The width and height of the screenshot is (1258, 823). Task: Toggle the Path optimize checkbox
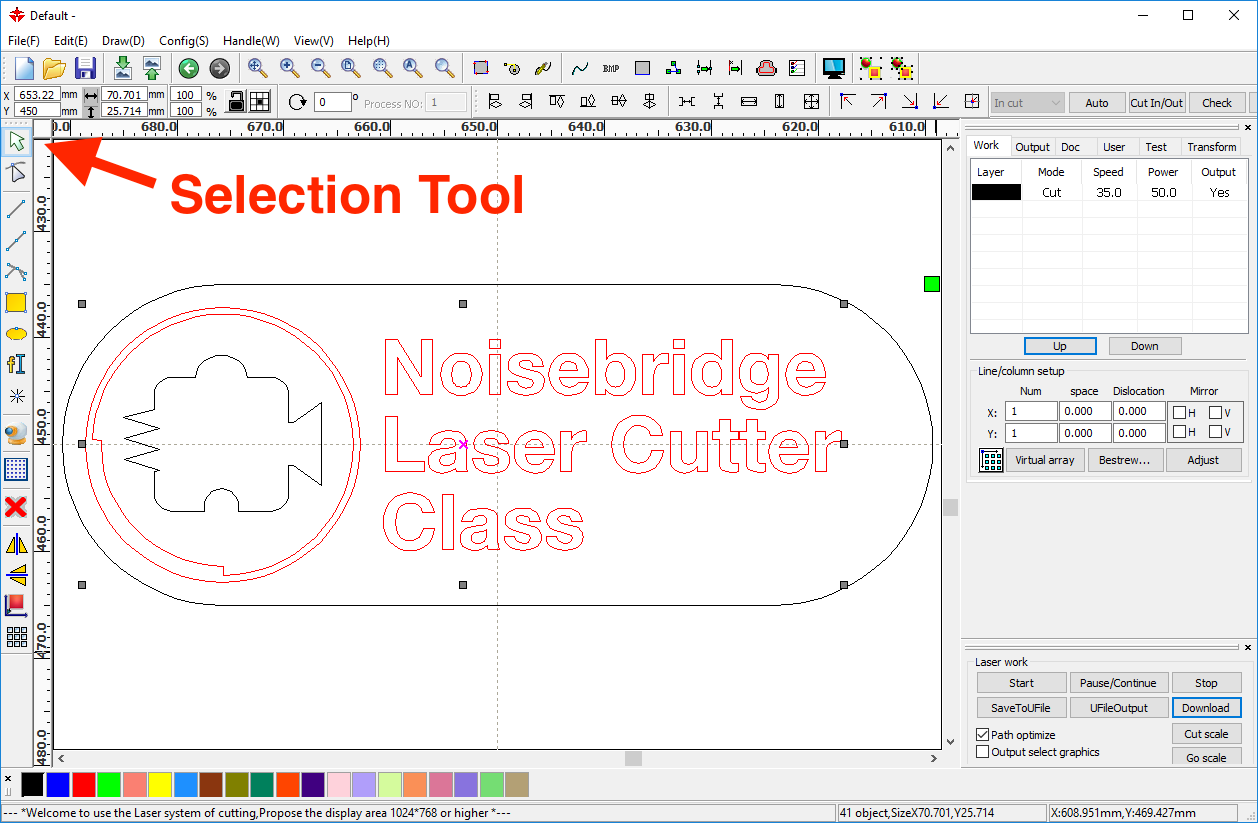[982, 735]
